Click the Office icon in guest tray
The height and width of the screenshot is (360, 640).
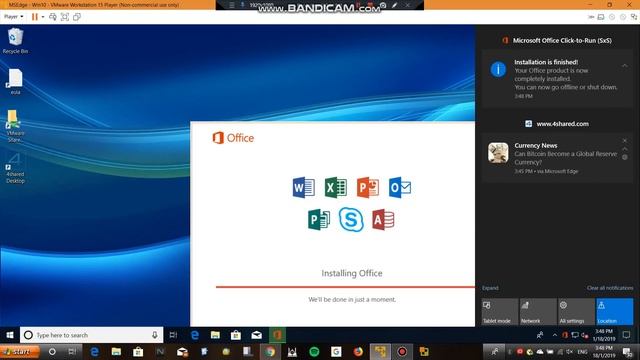[x=565, y=335]
